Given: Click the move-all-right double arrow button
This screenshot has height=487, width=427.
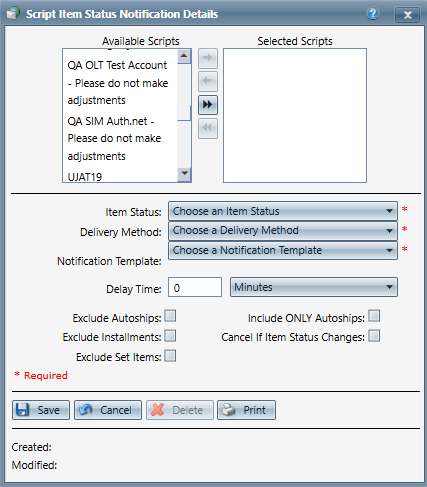Looking at the screenshot, I should (x=208, y=105).
